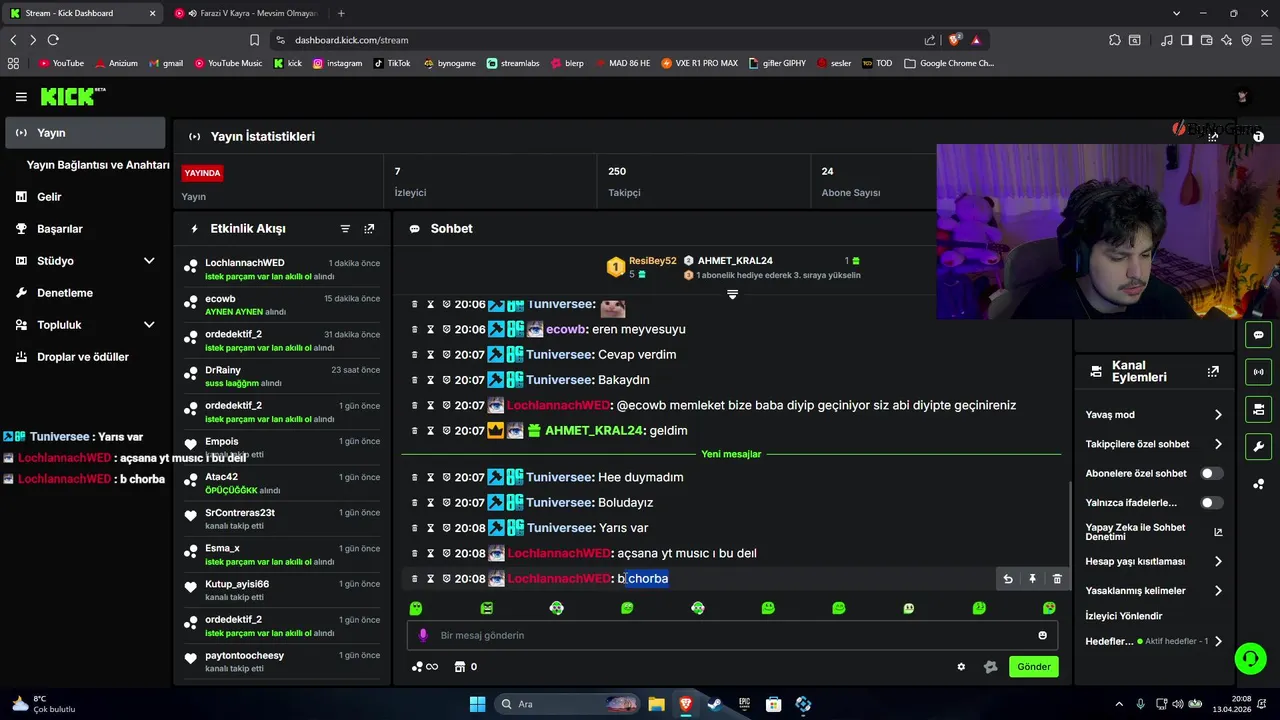Pop out the Kanal Eylemleri panel
The image size is (1280, 720).
pyautogui.click(x=1213, y=371)
